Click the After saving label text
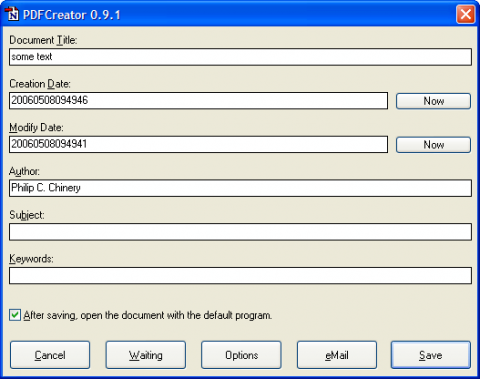480x379 pixels. (148, 315)
